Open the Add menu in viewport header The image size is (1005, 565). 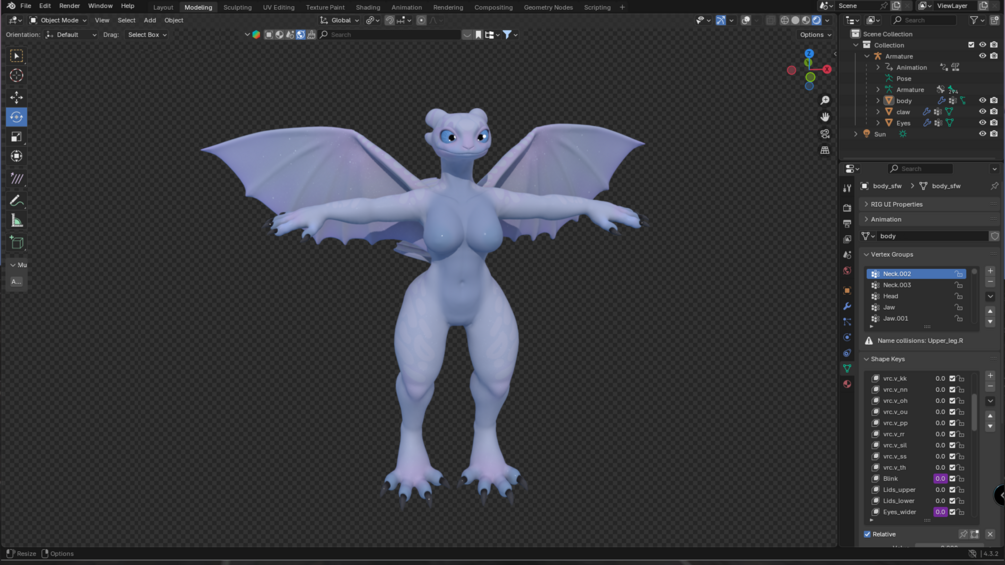pyautogui.click(x=149, y=20)
